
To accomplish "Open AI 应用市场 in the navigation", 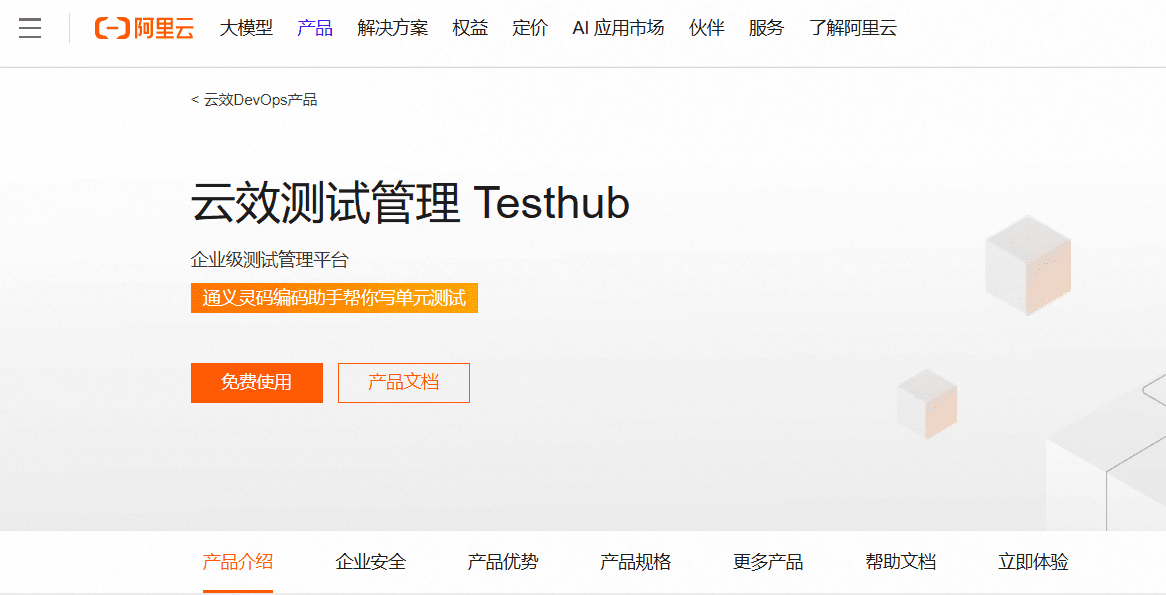I will pyautogui.click(x=618, y=28).
